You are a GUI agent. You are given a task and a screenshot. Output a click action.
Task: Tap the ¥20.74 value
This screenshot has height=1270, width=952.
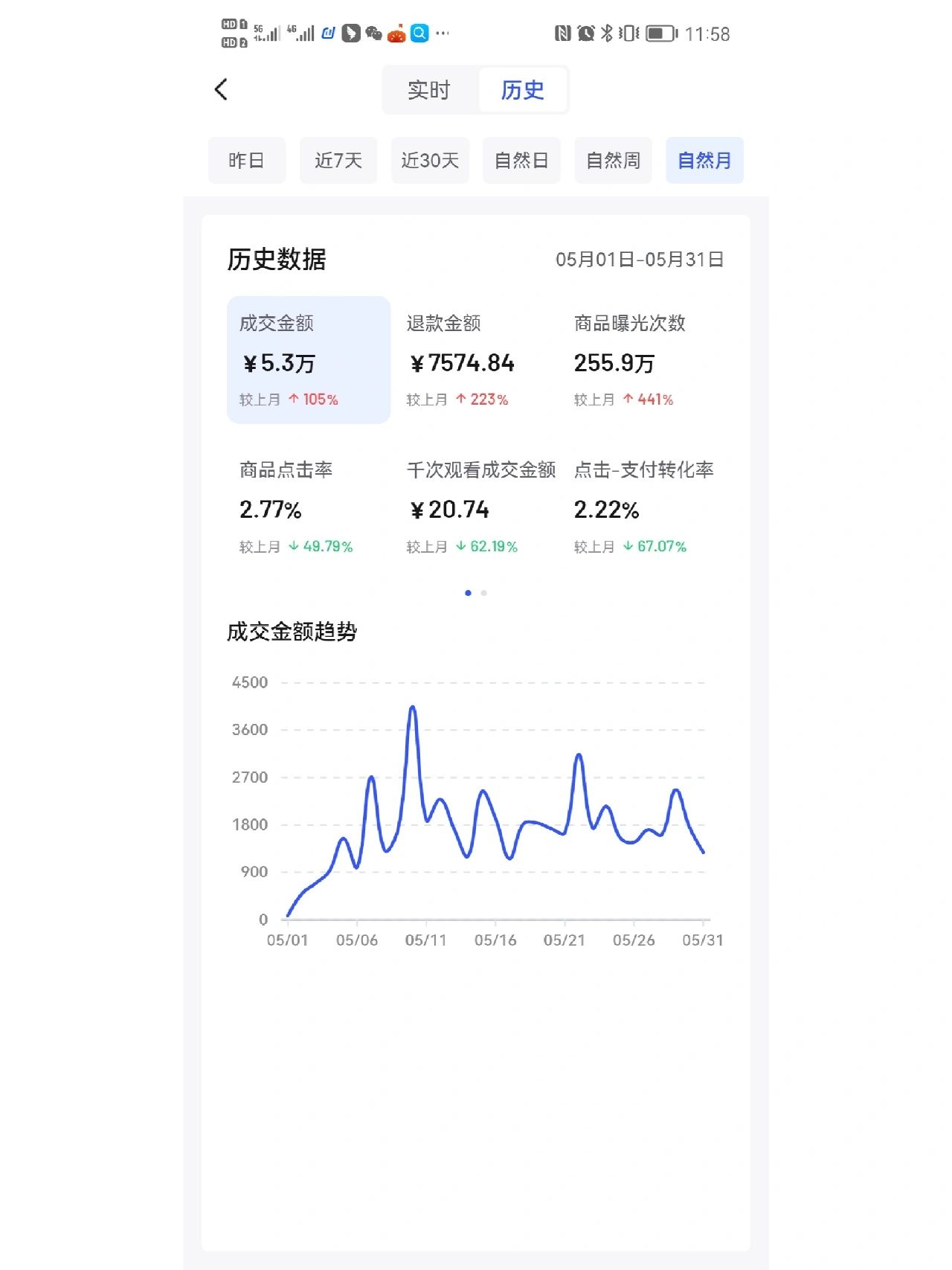449,510
